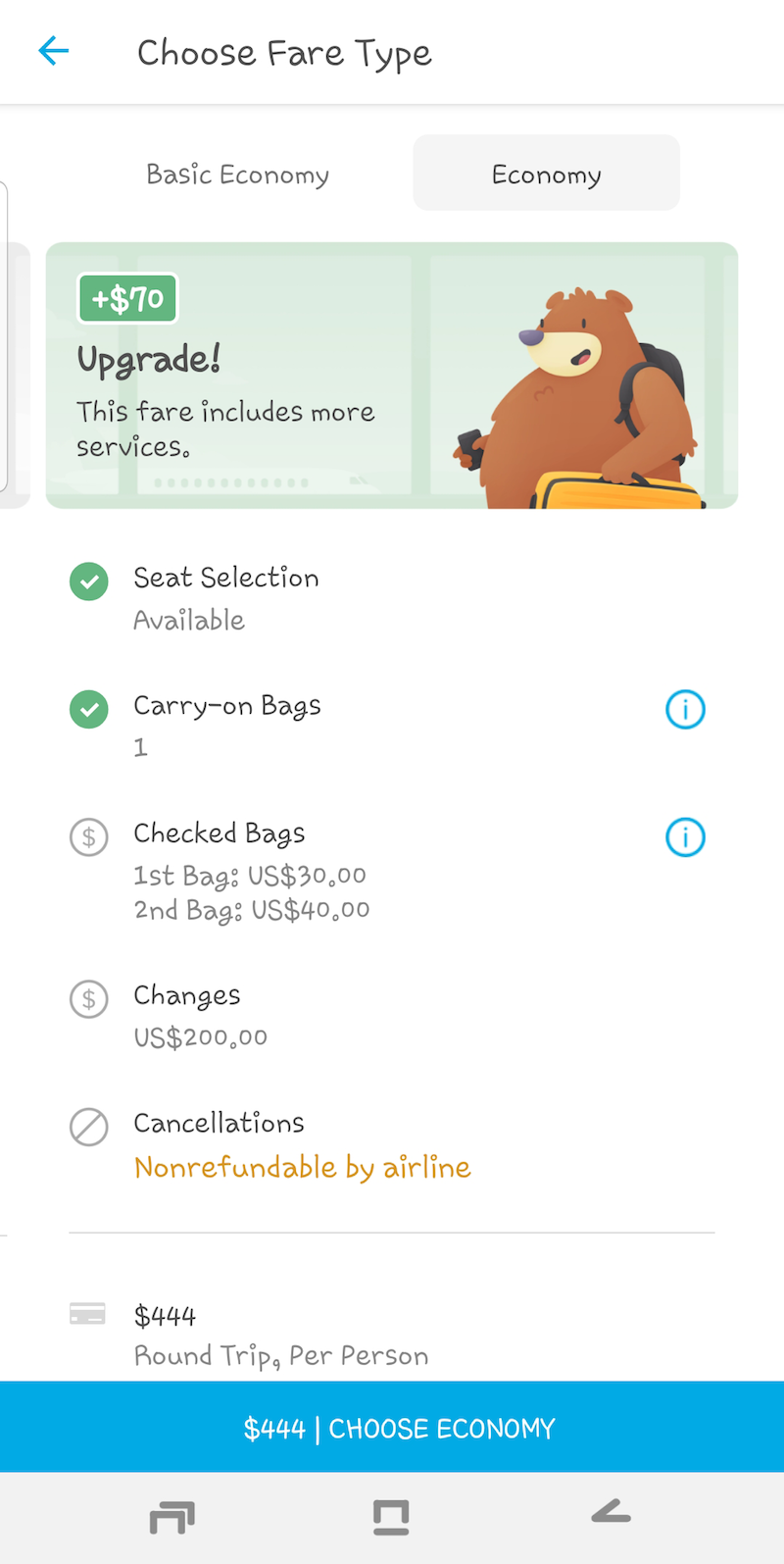Viewport: 784px width, 1564px height.
Task: Tap the $444 Choose Economy button
Action: pyautogui.click(x=392, y=1427)
